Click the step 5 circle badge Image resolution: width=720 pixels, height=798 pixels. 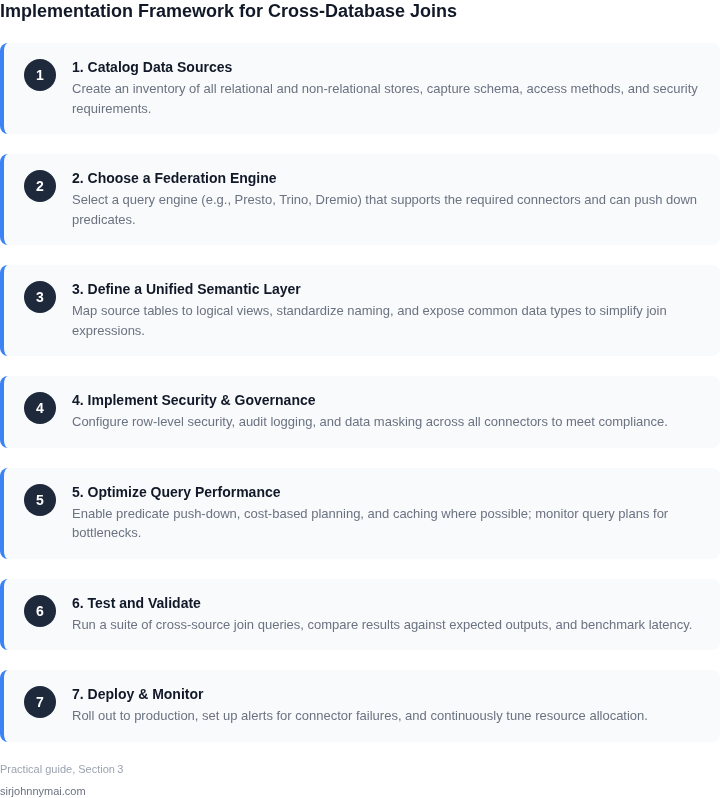pyautogui.click(x=40, y=500)
